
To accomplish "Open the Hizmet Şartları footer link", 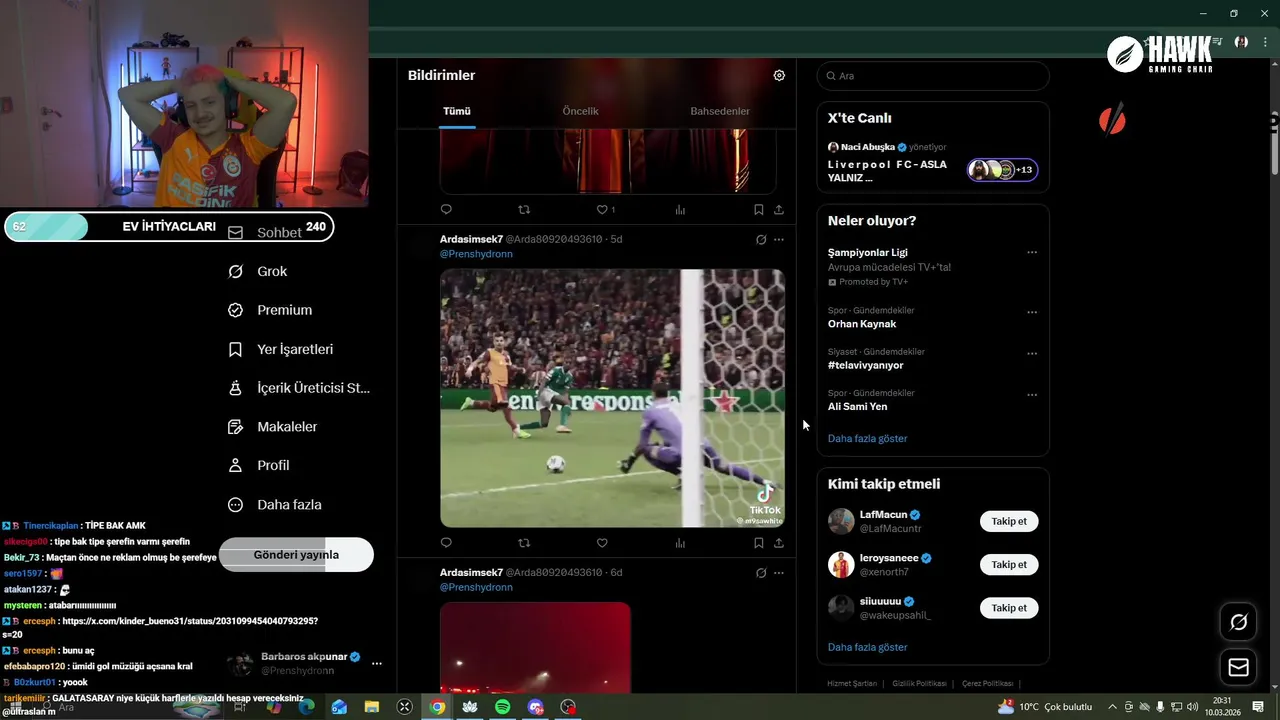I will (852, 683).
